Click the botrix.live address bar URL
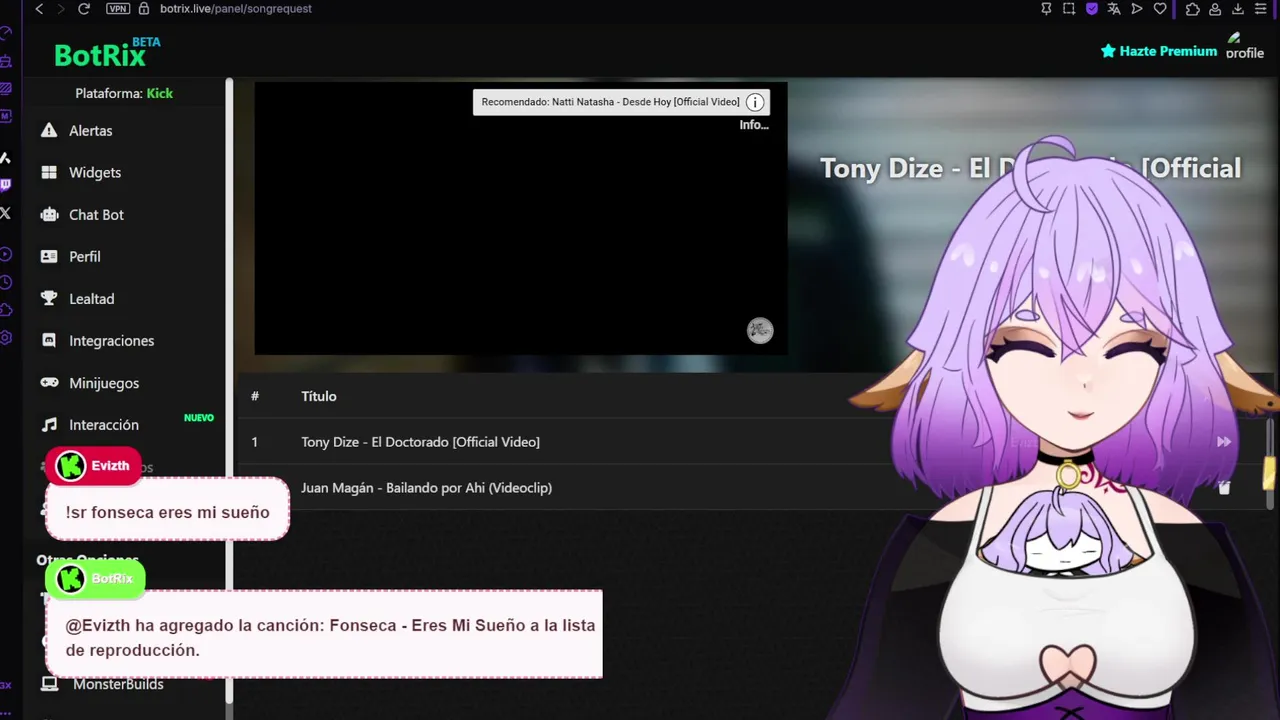Viewport: 1280px width, 720px height. [x=235, y=9]
